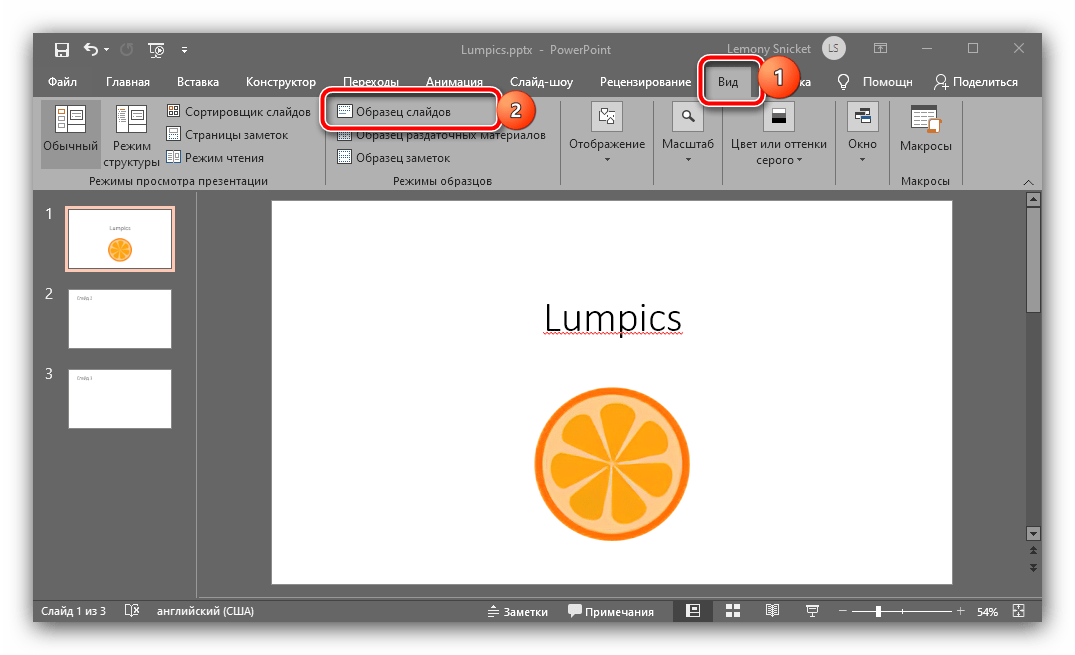Viewport: 1075px width, 655px height.
Task: Click the Save icon in title bar
Action: 62,49
